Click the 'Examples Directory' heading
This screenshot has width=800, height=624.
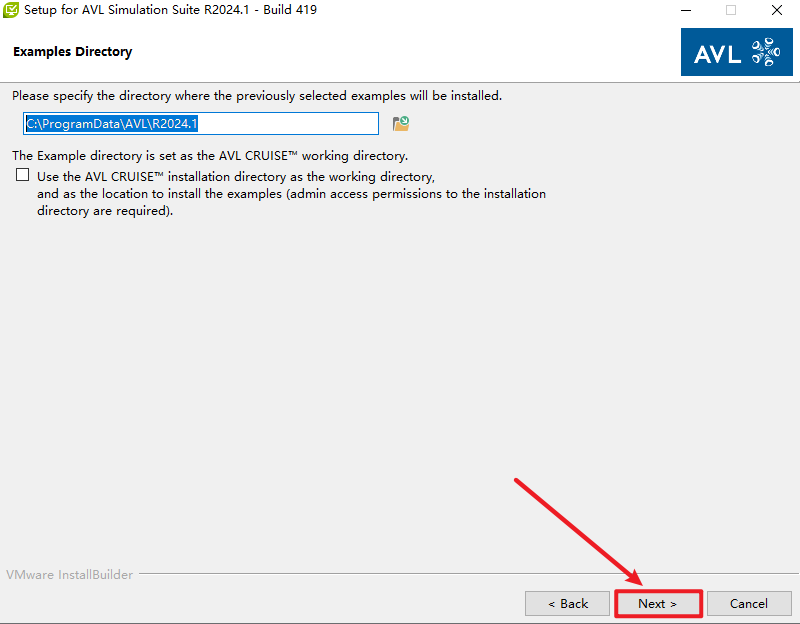(x=72, y=52)
